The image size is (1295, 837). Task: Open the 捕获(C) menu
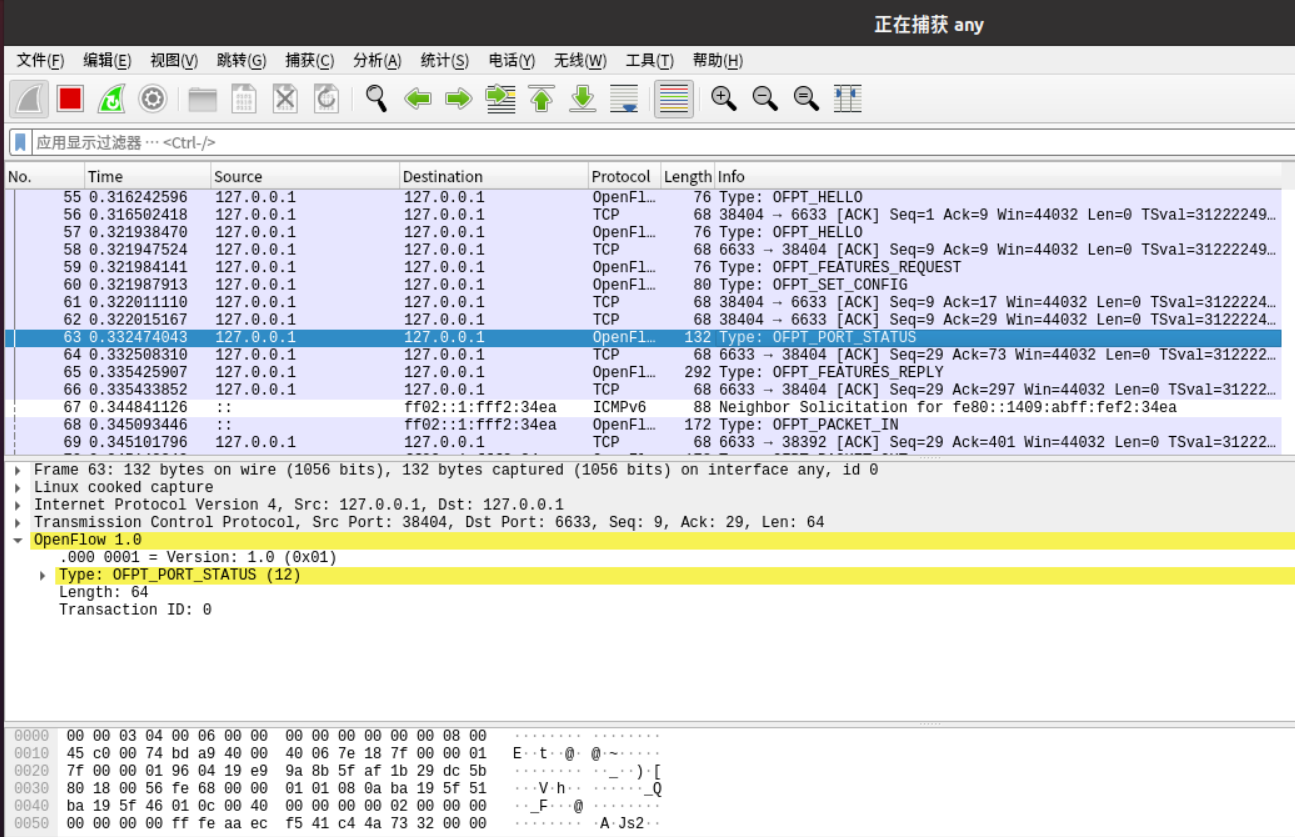309,60
